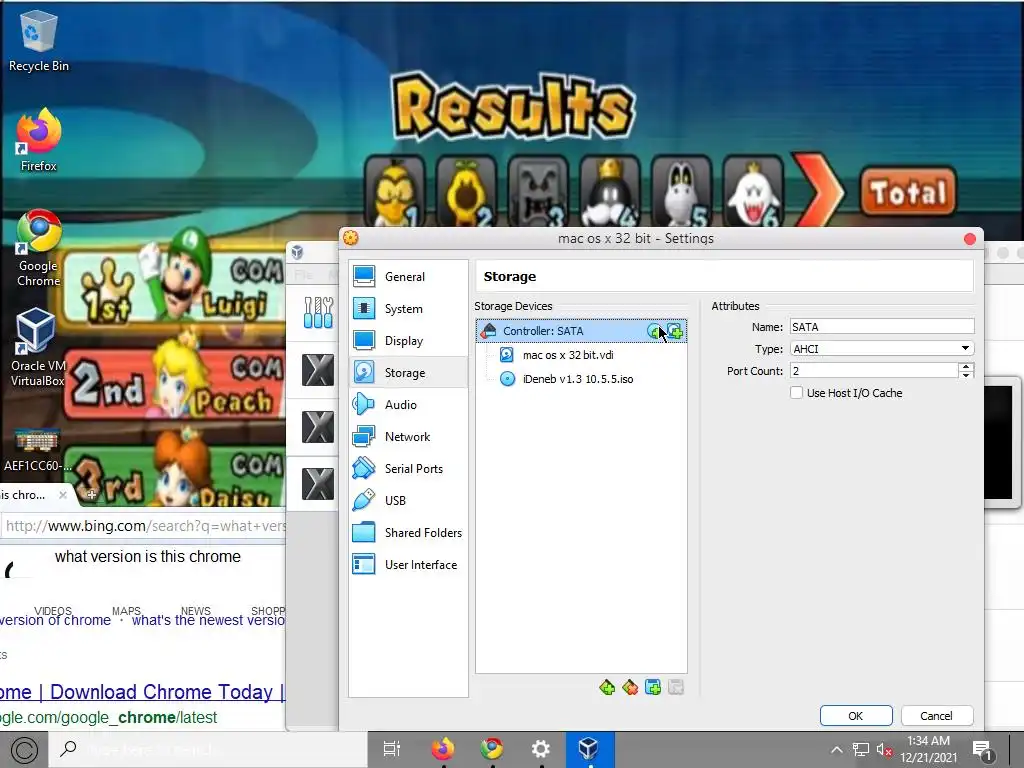This screenshot has height=768, width=1024.
Task: Show hidden system tray icons
Action: click(837, 750)
